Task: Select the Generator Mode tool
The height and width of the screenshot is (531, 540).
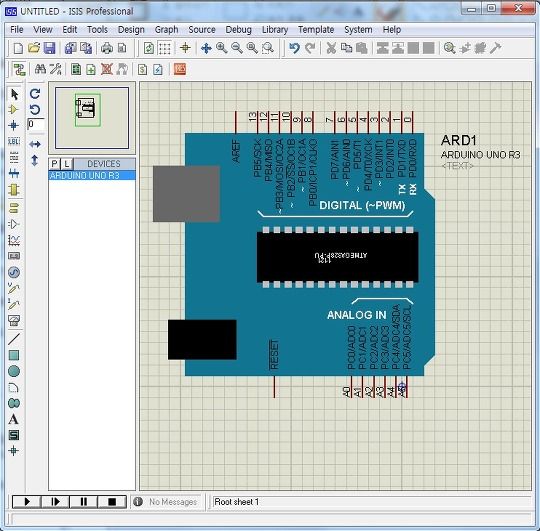Action: pyautogui.click(x=14, y=272)
